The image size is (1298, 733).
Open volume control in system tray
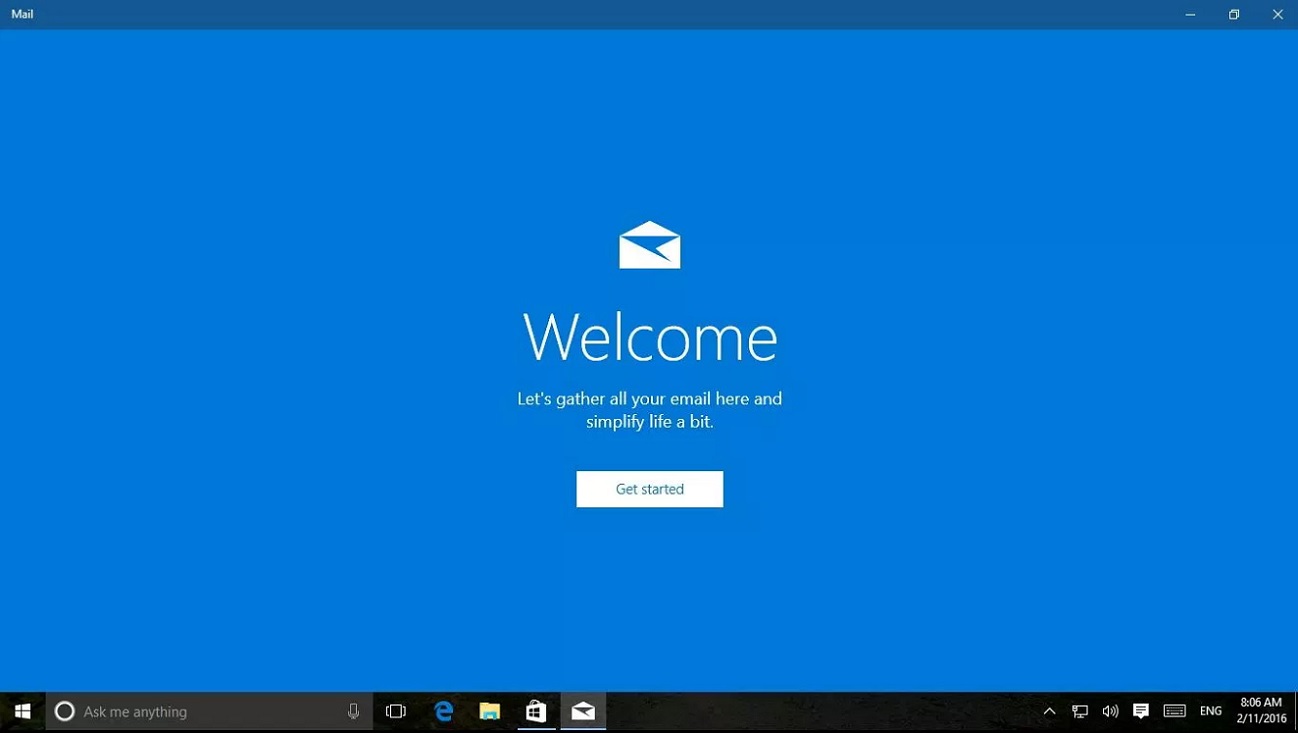(x=1110, y=712)
